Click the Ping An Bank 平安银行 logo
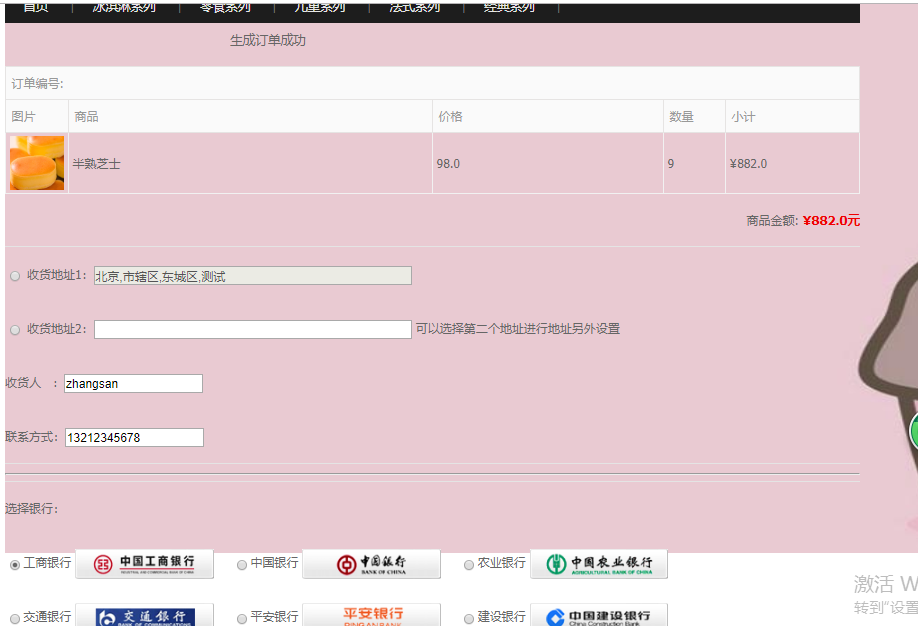Viewport: 918px width, 626px height. pyautogui.click(x=371, y=615)
